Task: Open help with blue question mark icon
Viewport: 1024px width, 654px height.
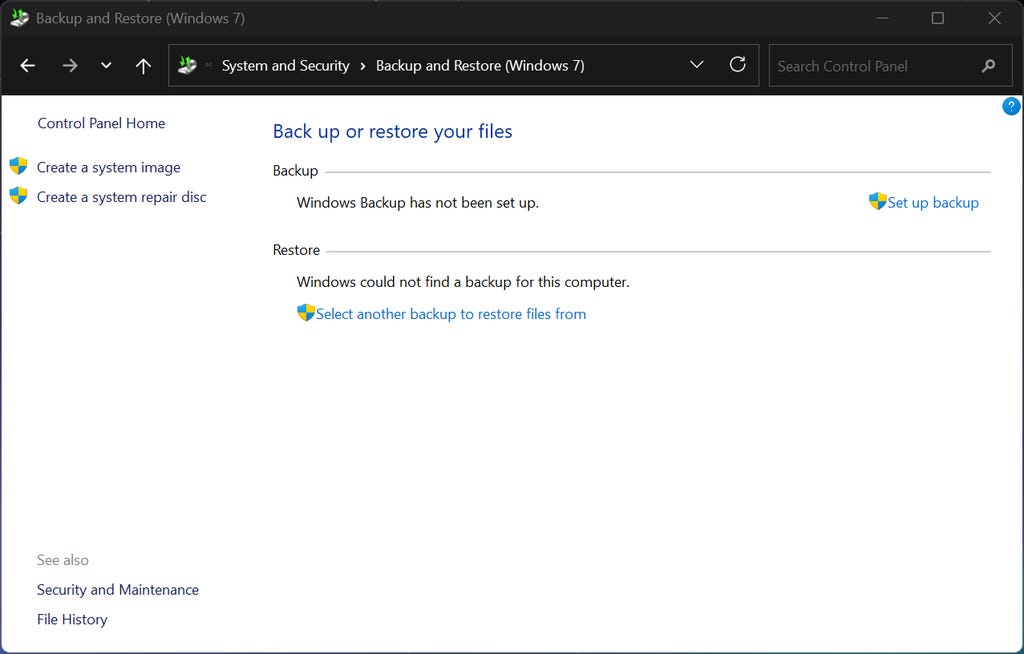Action: point(1011,107)
